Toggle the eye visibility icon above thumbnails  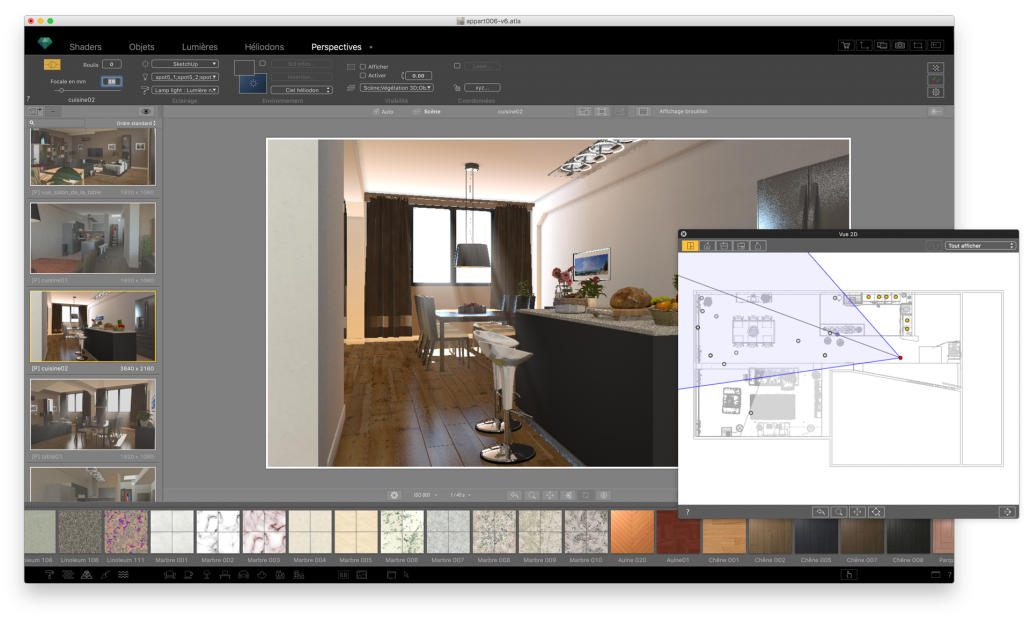146,112
